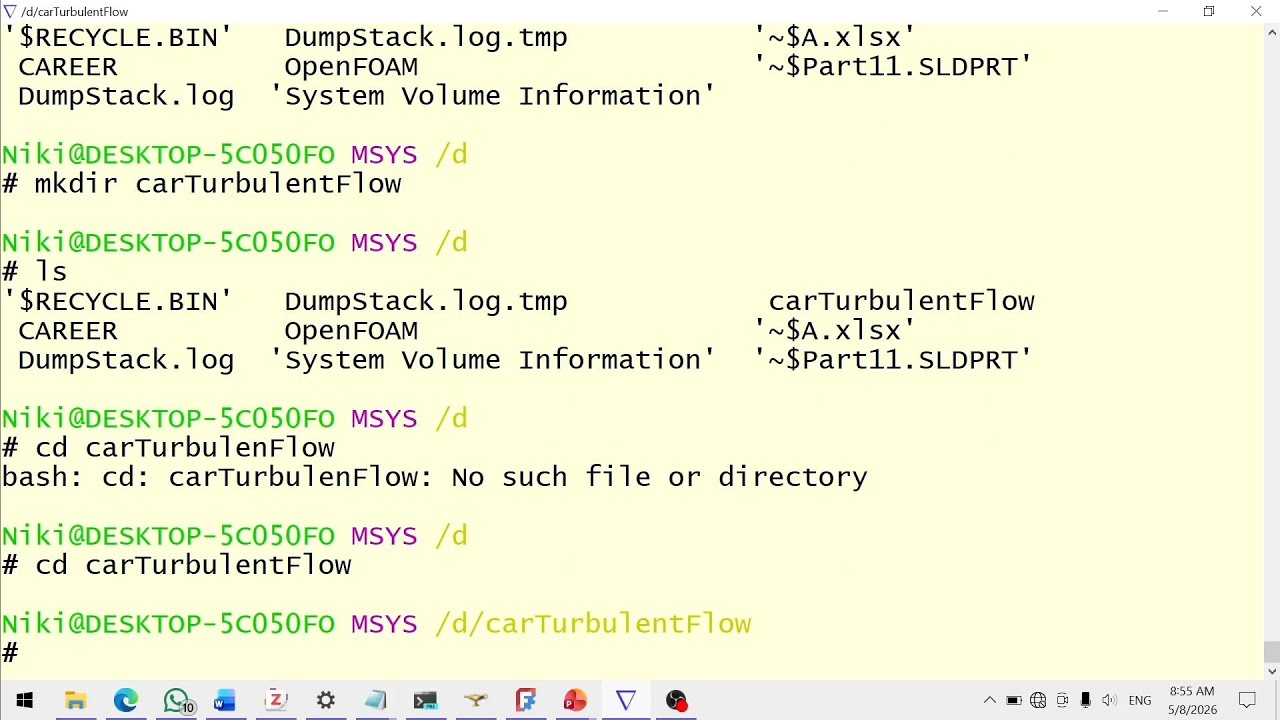Open the network globe status icon
Image resolution: width=1280 pixels, height=720 pixels.
point(1038,700)
